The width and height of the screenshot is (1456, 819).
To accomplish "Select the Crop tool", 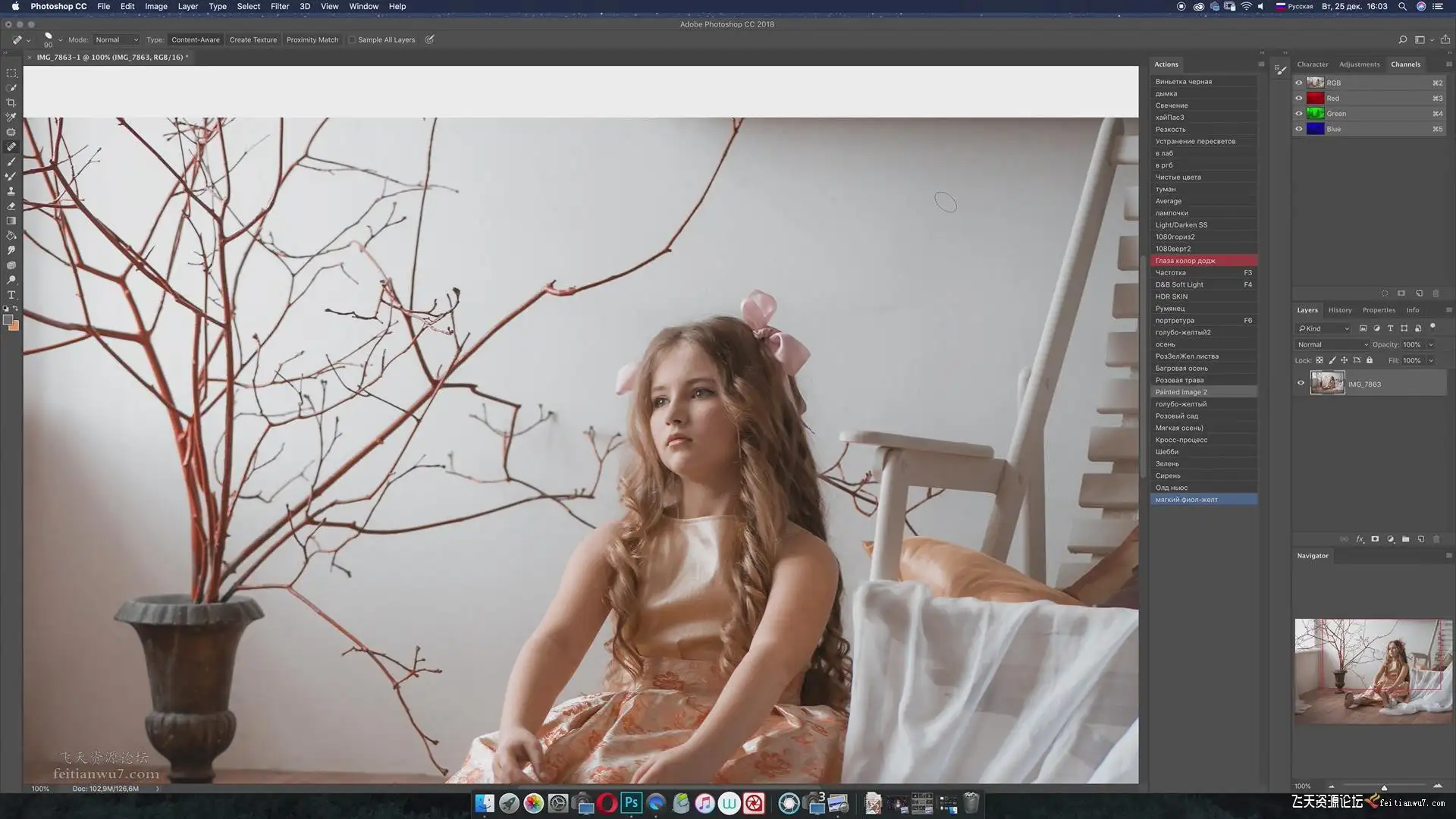I will (x=11, y=102).
